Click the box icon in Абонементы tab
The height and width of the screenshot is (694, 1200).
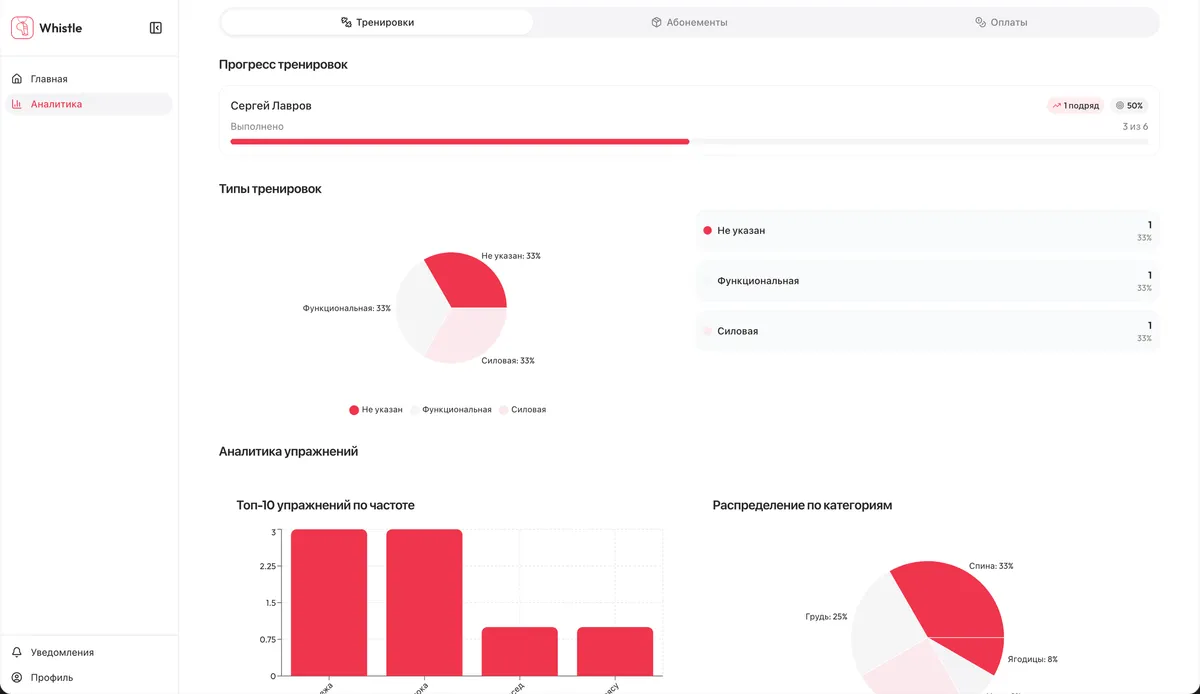pos(657,22)
